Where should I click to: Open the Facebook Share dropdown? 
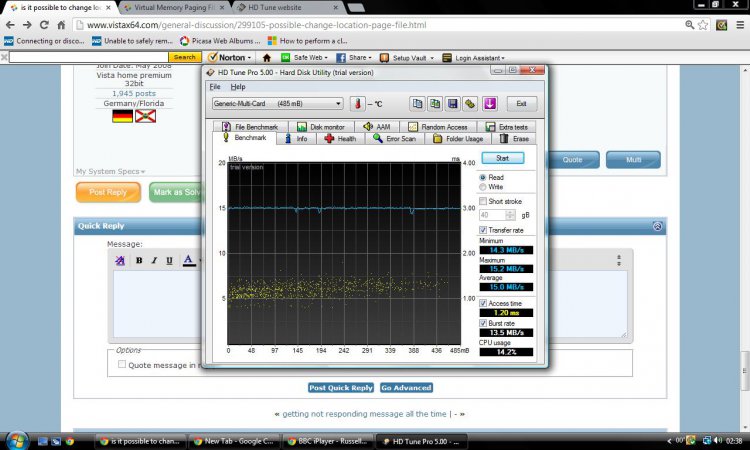pos(354,57)
